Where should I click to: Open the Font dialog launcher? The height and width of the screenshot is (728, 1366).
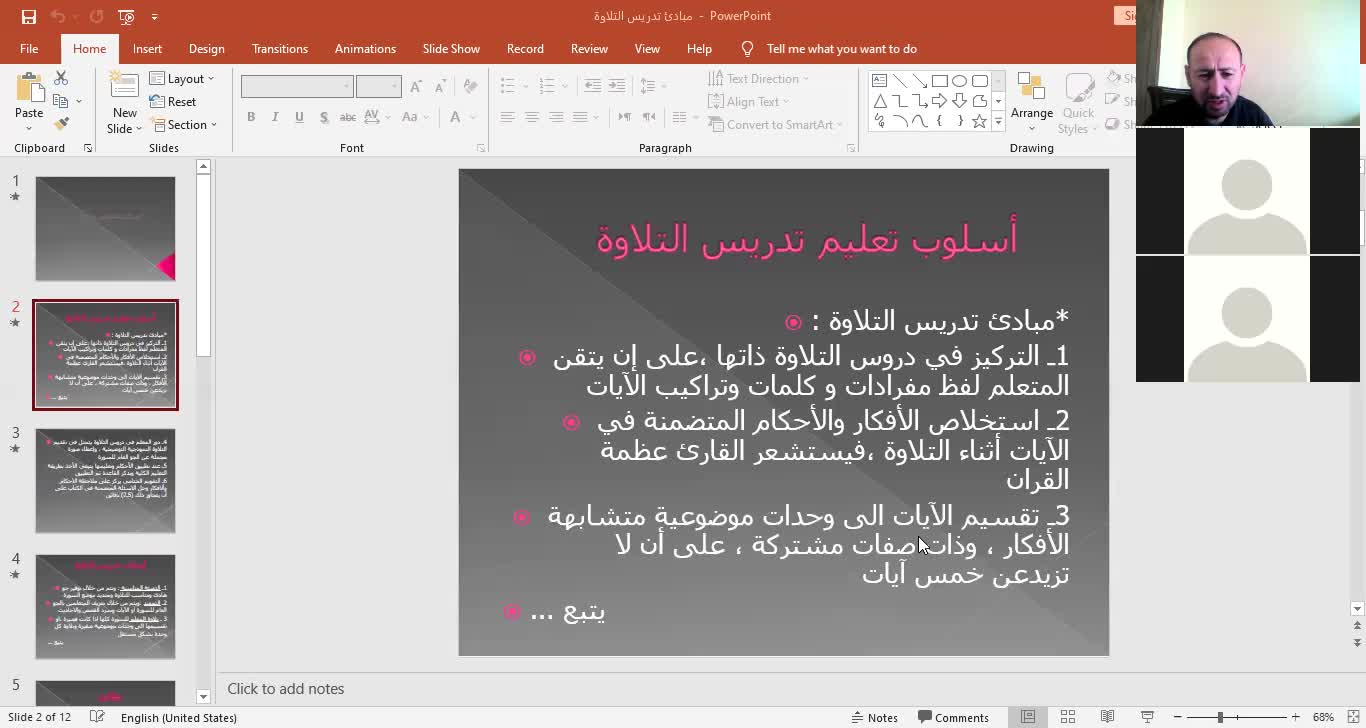click(481, 148)
